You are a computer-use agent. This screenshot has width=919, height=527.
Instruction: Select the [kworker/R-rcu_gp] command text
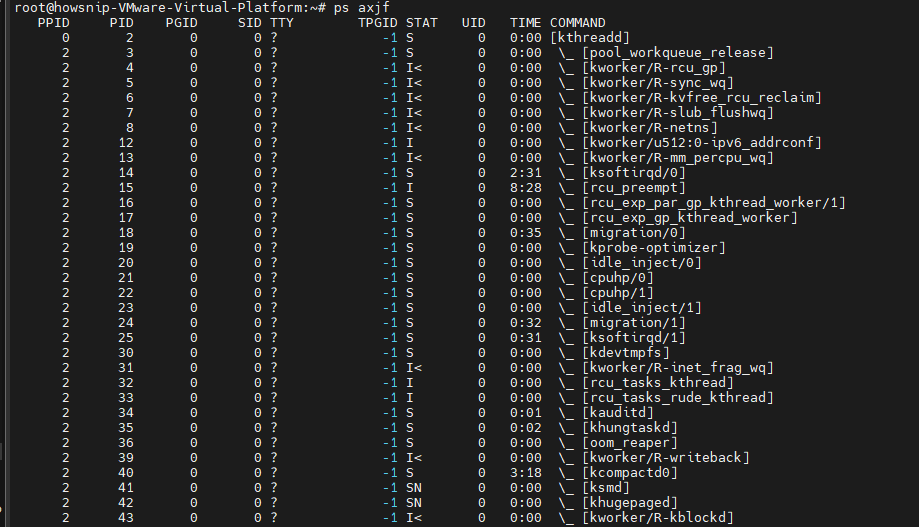654,67
